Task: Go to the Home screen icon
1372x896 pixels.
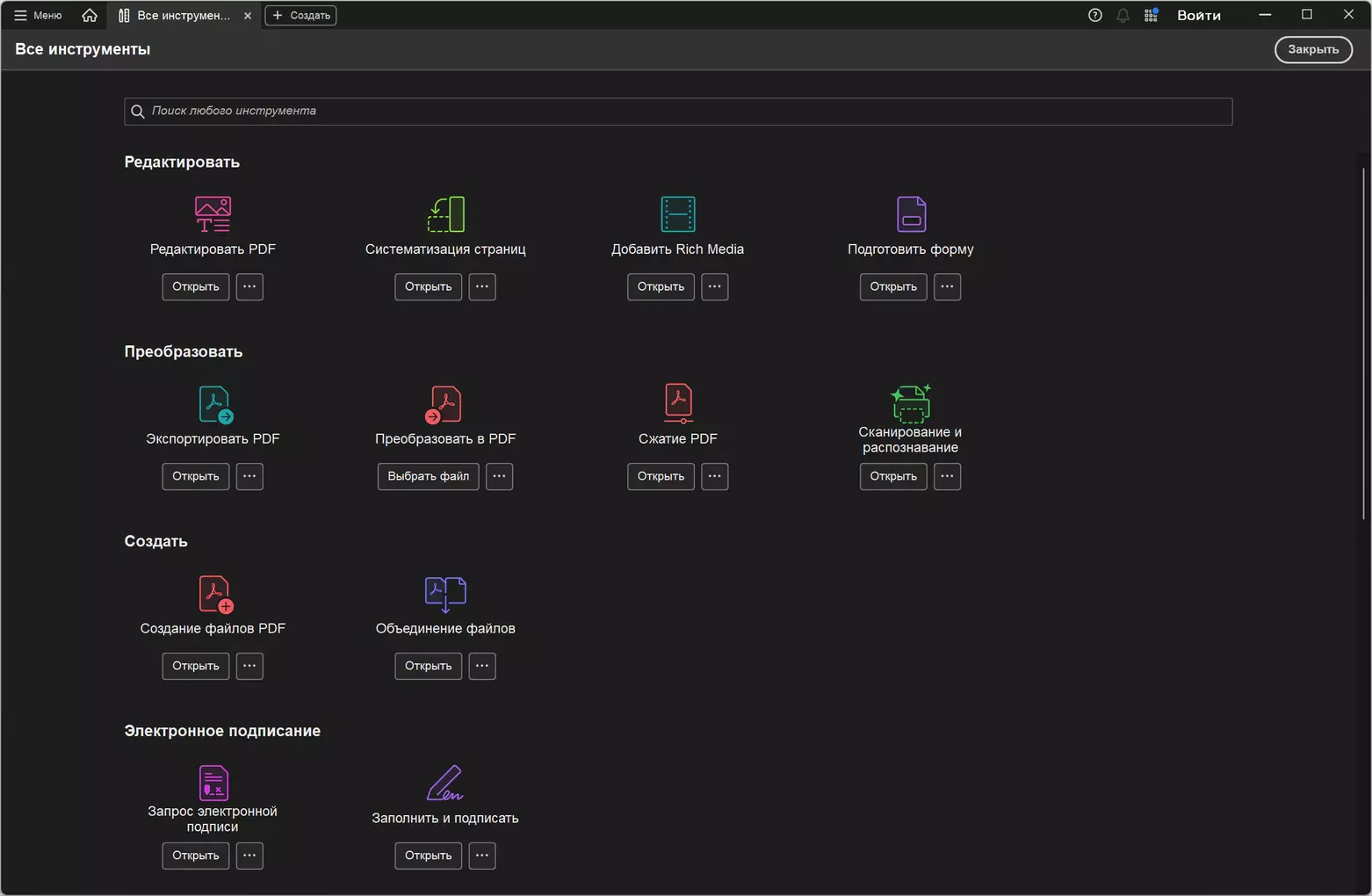Action: (90, 15)
